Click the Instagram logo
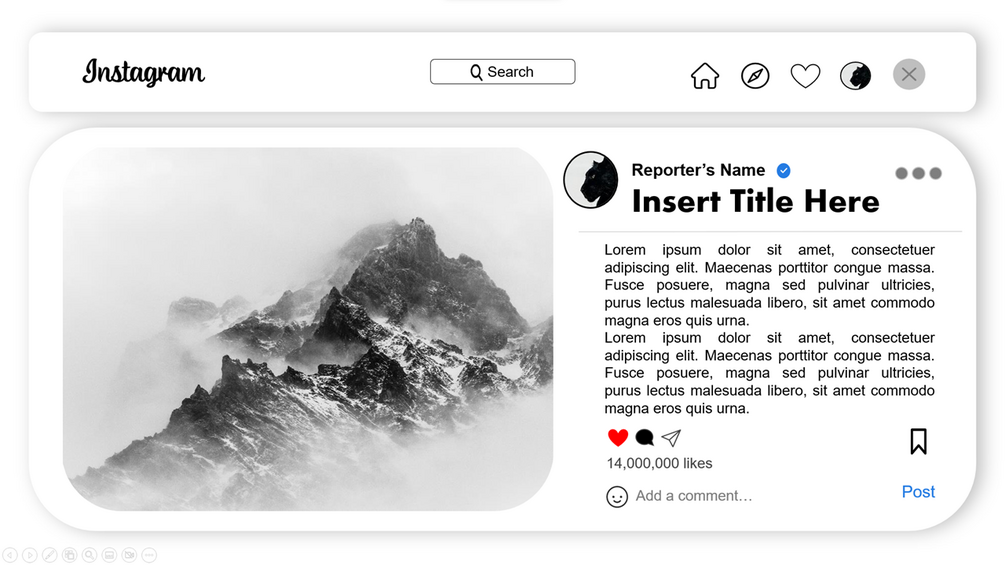The width and height of the screenshot is (1005, 565). pyautogui.click(x=144, y=72)
